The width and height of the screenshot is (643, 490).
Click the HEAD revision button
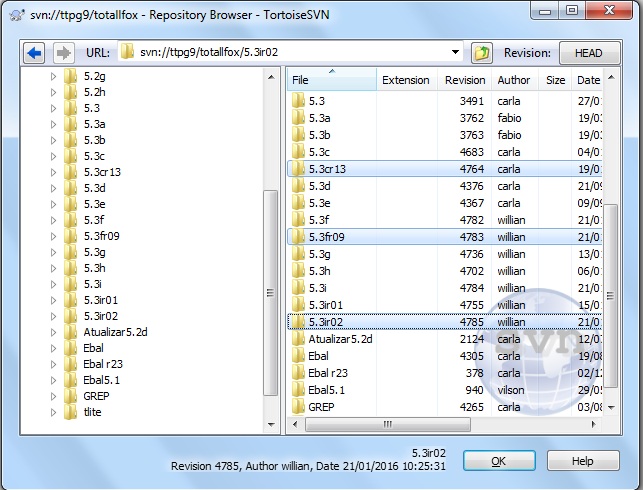click(x=589, y=53)
